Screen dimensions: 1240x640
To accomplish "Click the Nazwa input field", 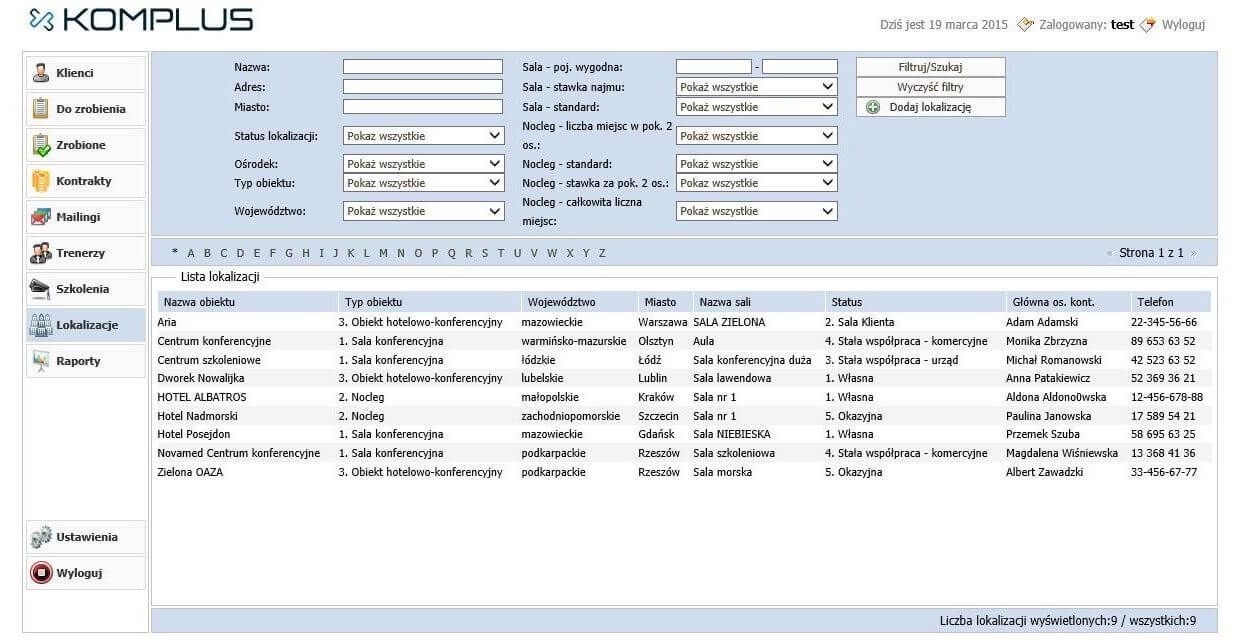I will [423, 67].
